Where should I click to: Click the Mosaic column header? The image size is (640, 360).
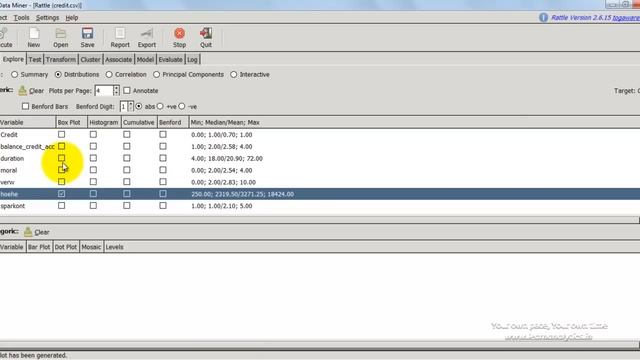[91, 247]
